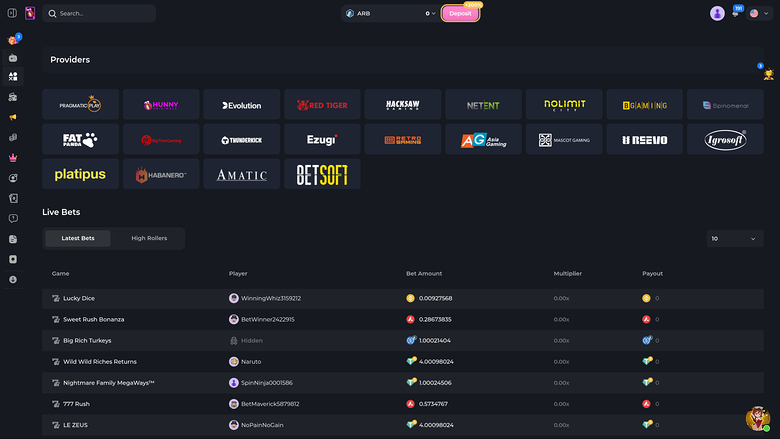Open the megaphone promotions sidebar icon
This screenshot has width=780, height=439.
pyautogui.click(x=13, y=117)
